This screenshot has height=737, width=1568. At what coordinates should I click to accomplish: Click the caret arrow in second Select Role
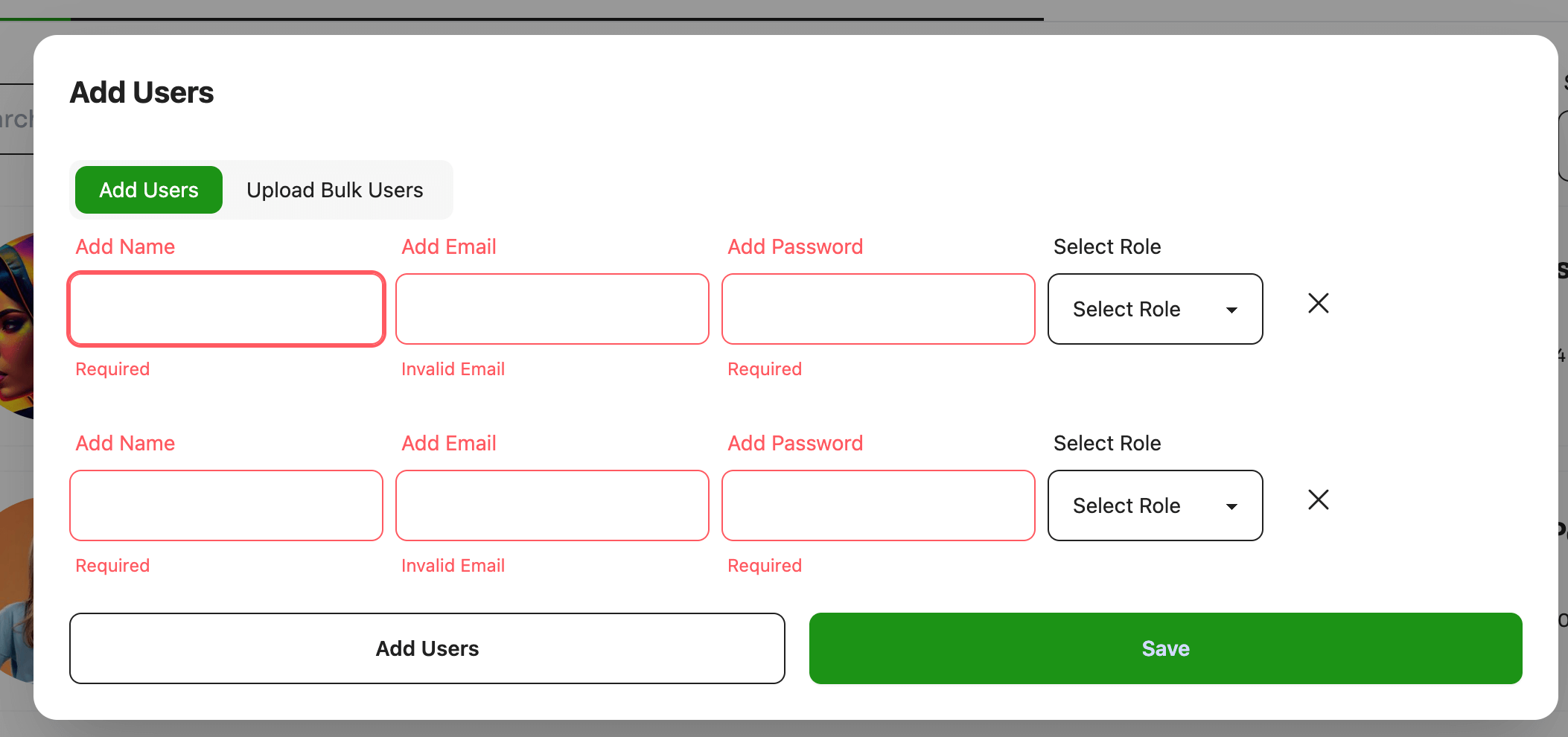coord(1231,506)
